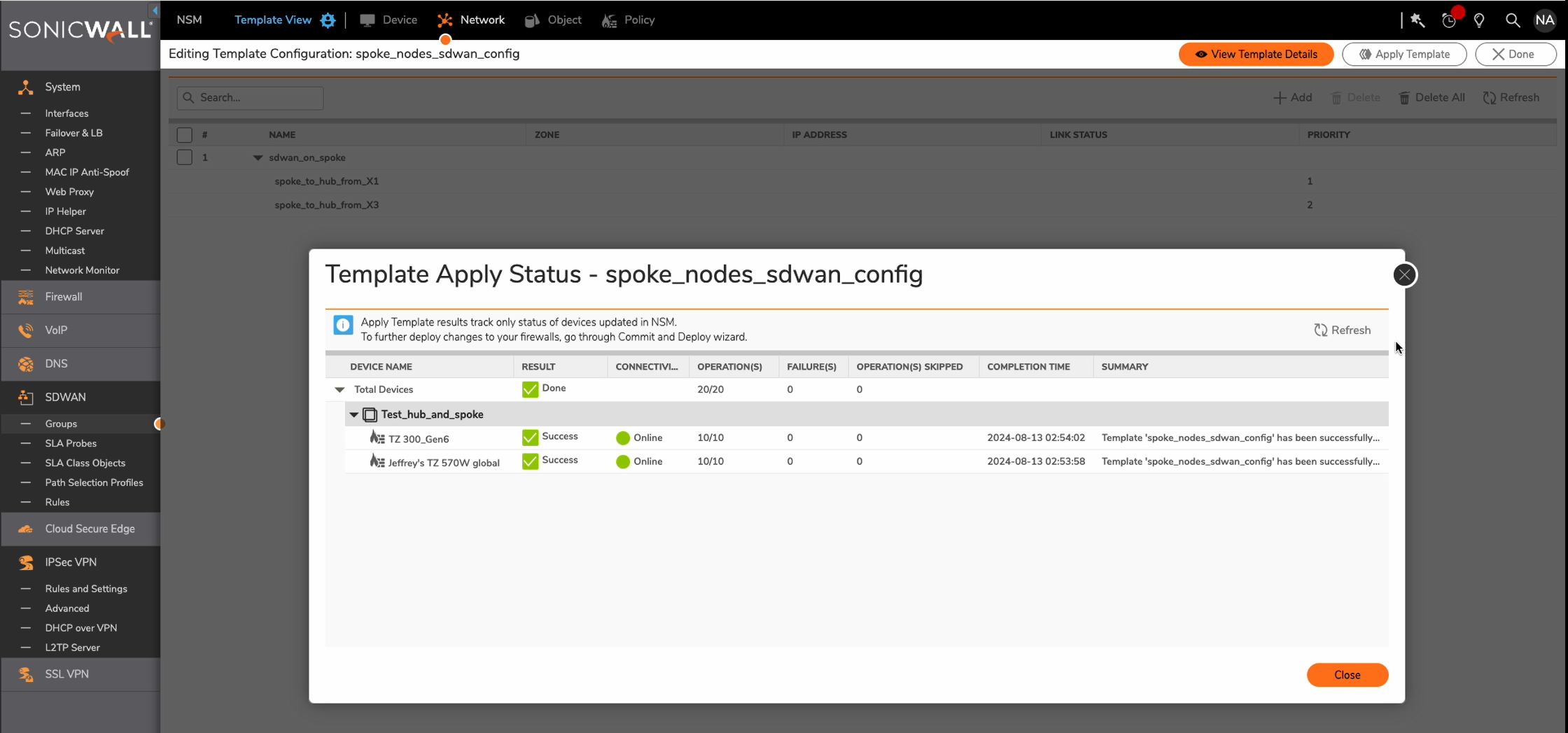Open the Network tab in top navigation
This screenshot has height=733, width=1568.
pyautogui.click(x=471, y=20)
